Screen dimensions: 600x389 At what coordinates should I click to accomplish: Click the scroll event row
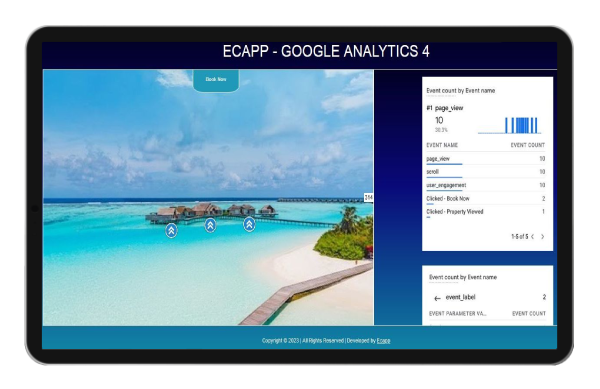tap(486, 172)
